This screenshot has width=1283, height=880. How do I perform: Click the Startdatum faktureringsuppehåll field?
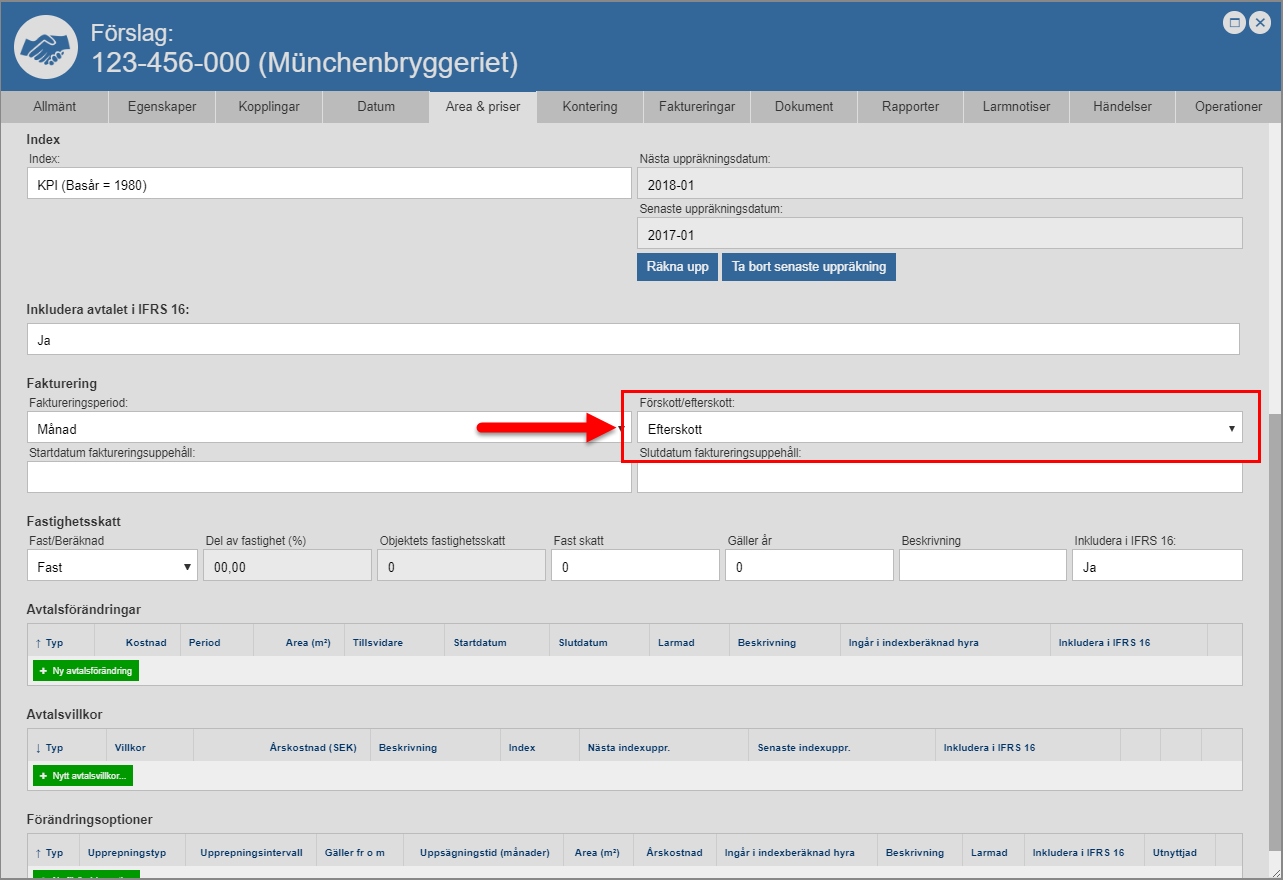329,478
